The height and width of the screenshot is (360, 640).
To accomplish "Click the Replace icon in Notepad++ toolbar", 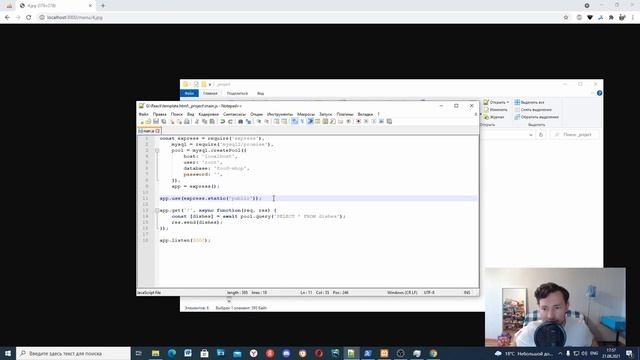I will [x=248, y=122].
